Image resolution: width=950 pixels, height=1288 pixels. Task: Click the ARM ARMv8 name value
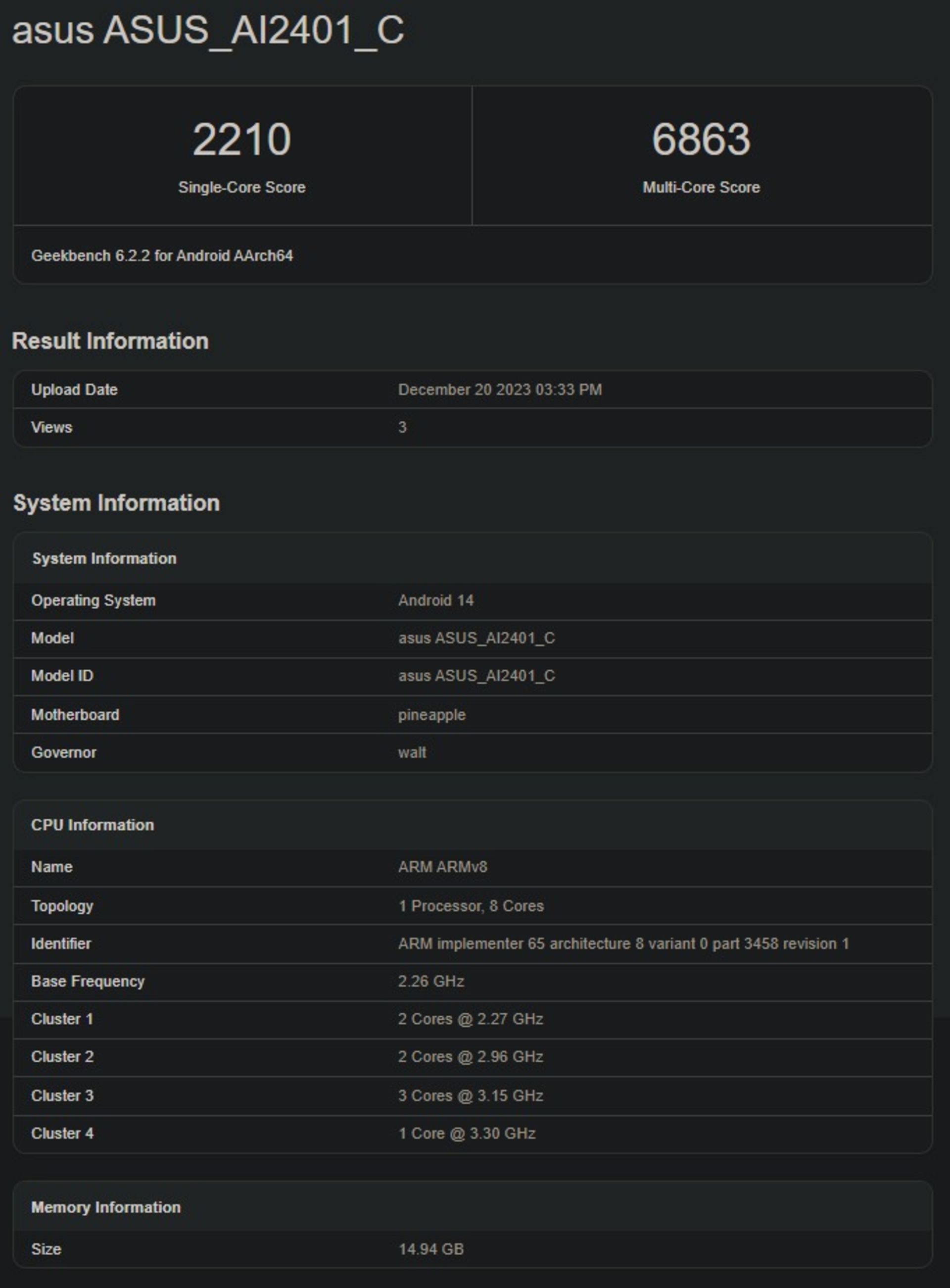pyautogui.click(x=442, y=866)
